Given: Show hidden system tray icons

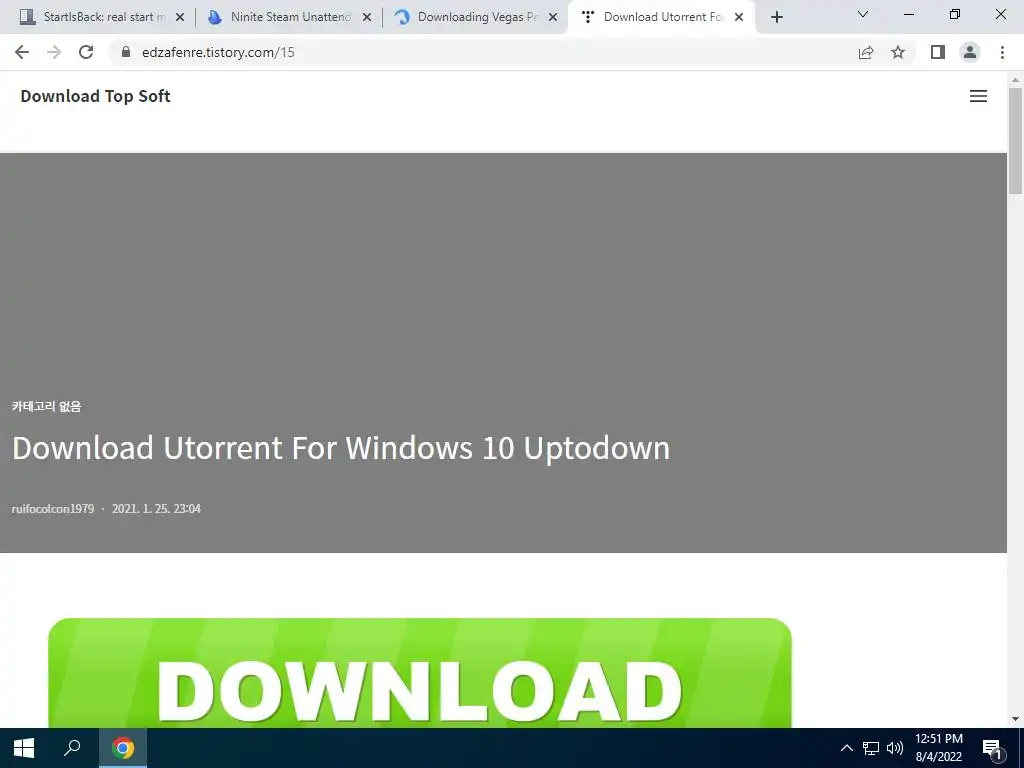Looking at the screenshot, I should (846, 748).
